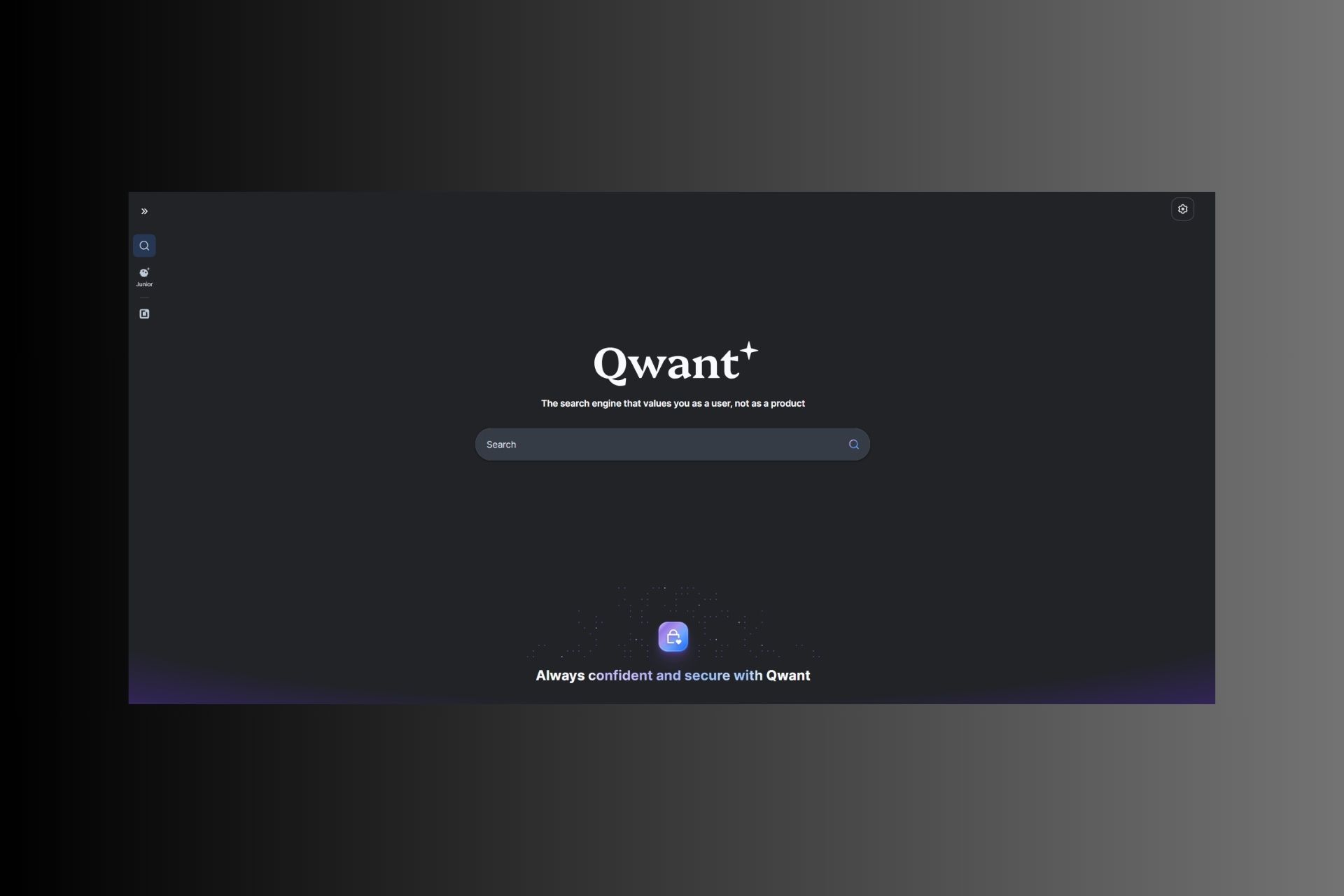
Task: Open Qwant Junior via the mascot icon
Action: [143, 273]
